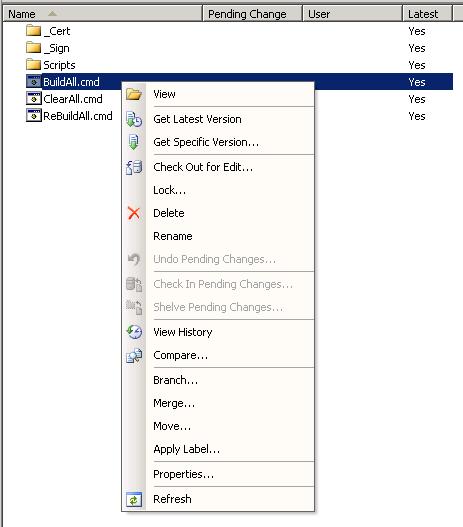Click the BuildAll.cmd file icon
The height and width of the screenshot is (527, 463).
click(x=34, y=82)
